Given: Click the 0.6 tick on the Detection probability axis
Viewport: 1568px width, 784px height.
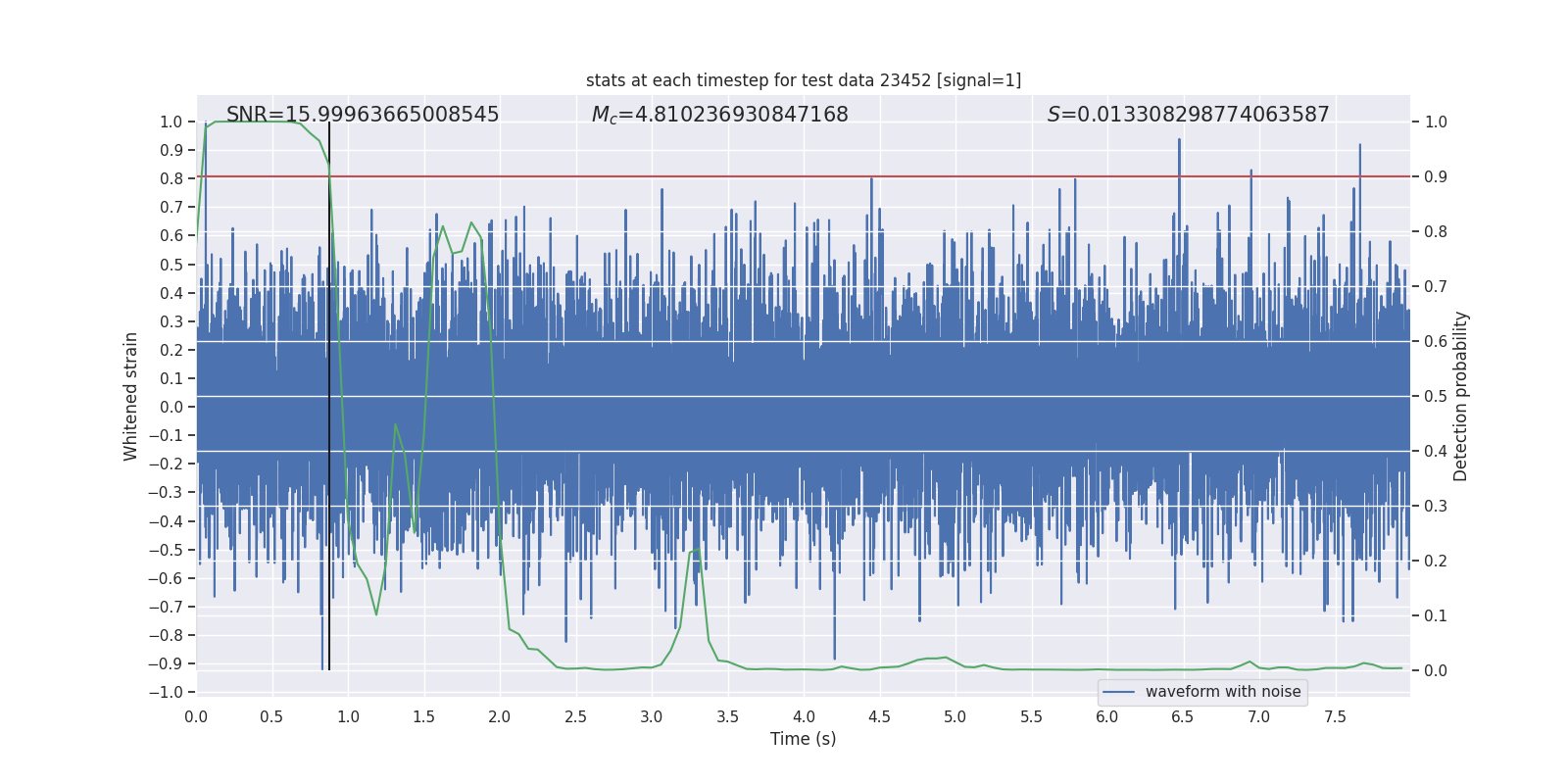Looking at the screenshot, I should (1436, 342).
